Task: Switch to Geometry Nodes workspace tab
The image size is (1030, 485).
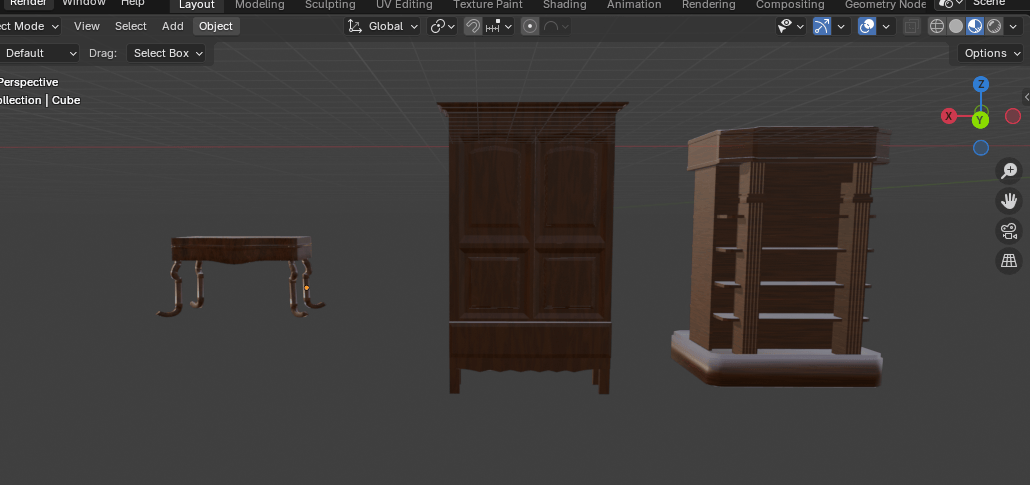Action: tap(885, 5)
